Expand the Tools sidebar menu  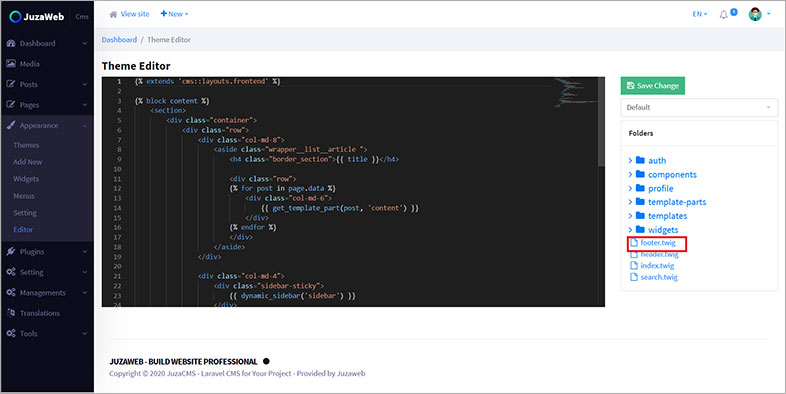(x=47, y=333)
